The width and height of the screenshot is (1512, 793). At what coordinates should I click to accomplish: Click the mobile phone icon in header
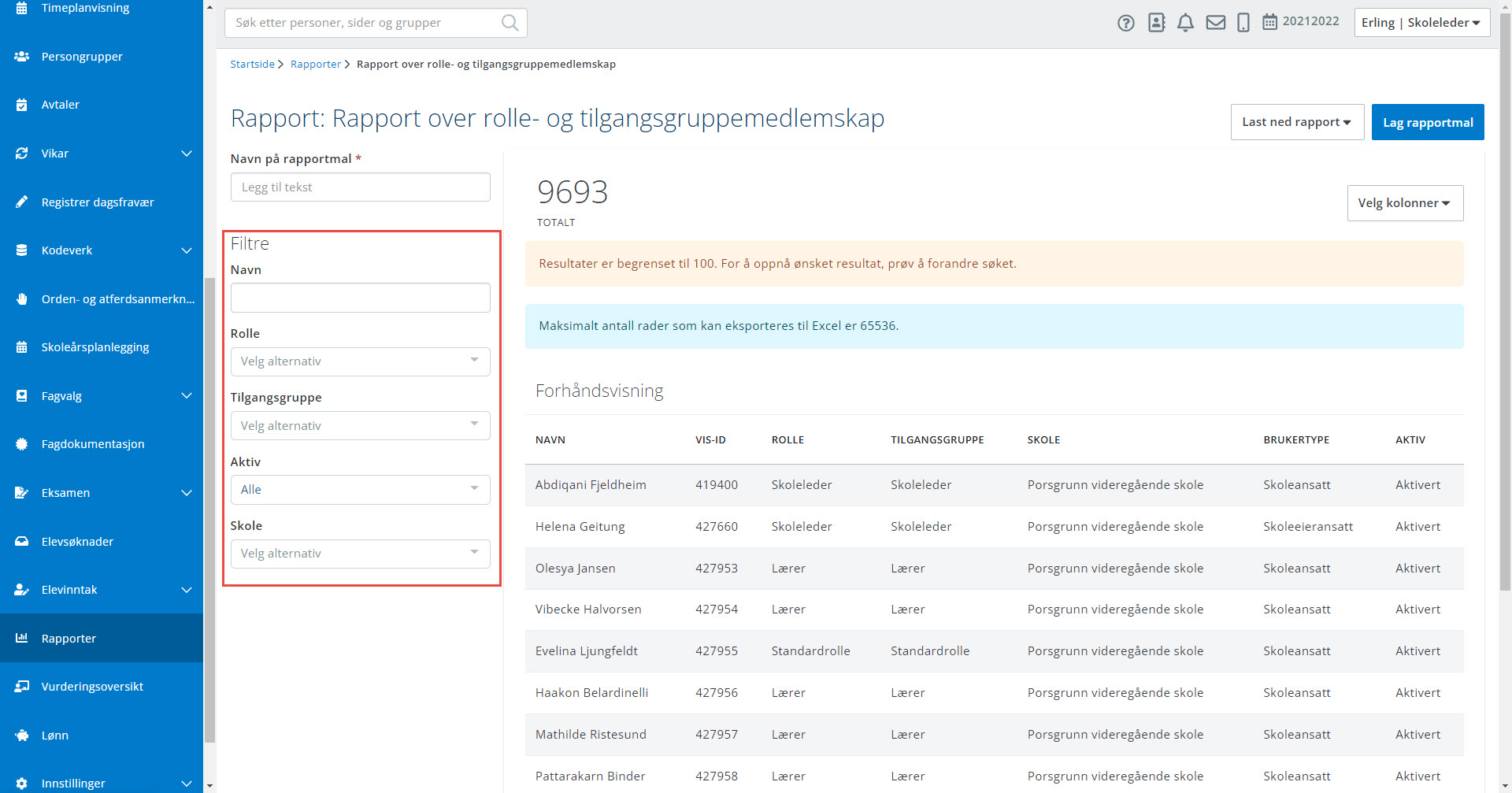point(1243,23)
